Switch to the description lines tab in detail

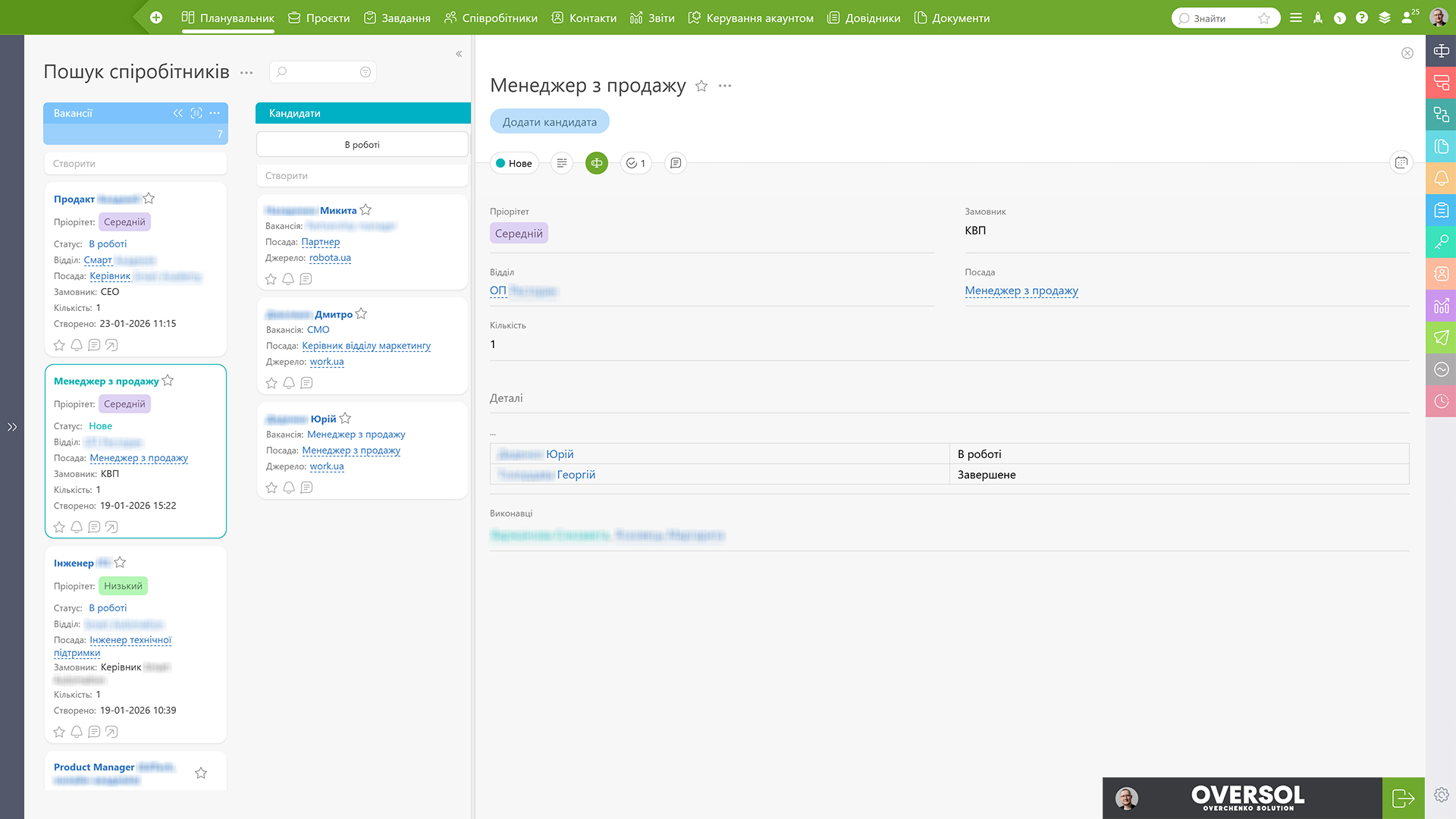click(562, 163)
